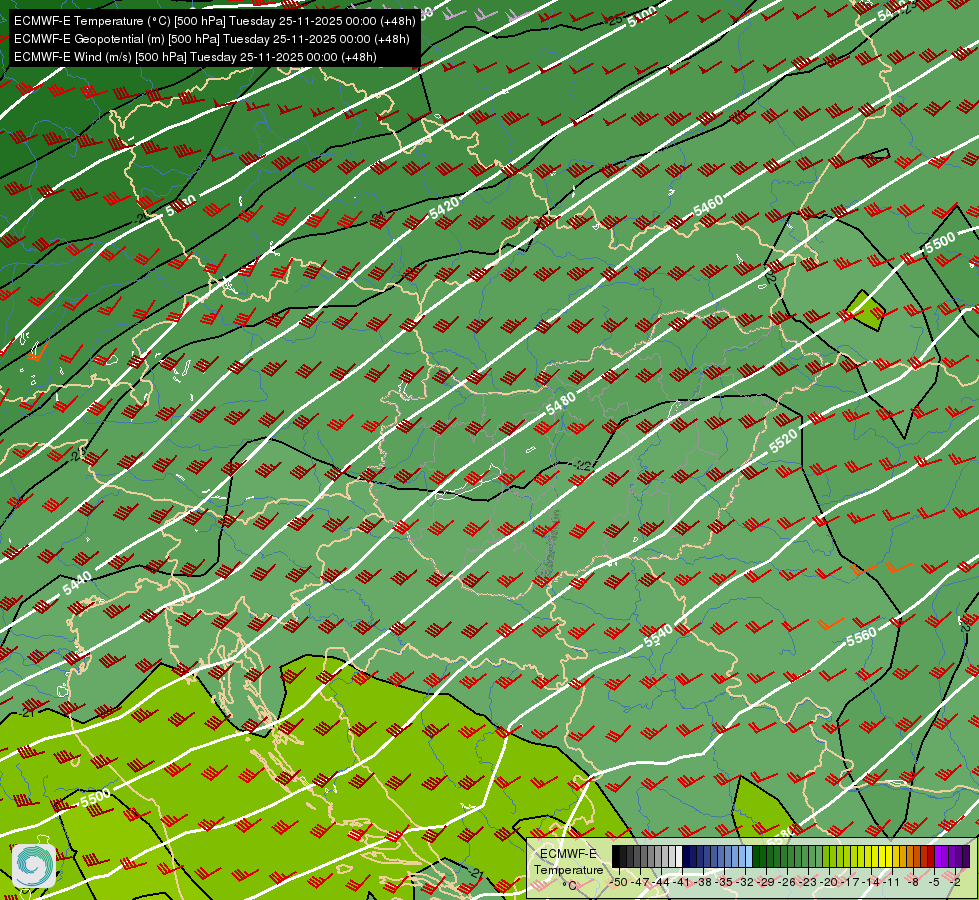This screenshot has height=900, width=979.
Task: Click the 5560 geopotential contour label
Action: (x=862, y=636)
